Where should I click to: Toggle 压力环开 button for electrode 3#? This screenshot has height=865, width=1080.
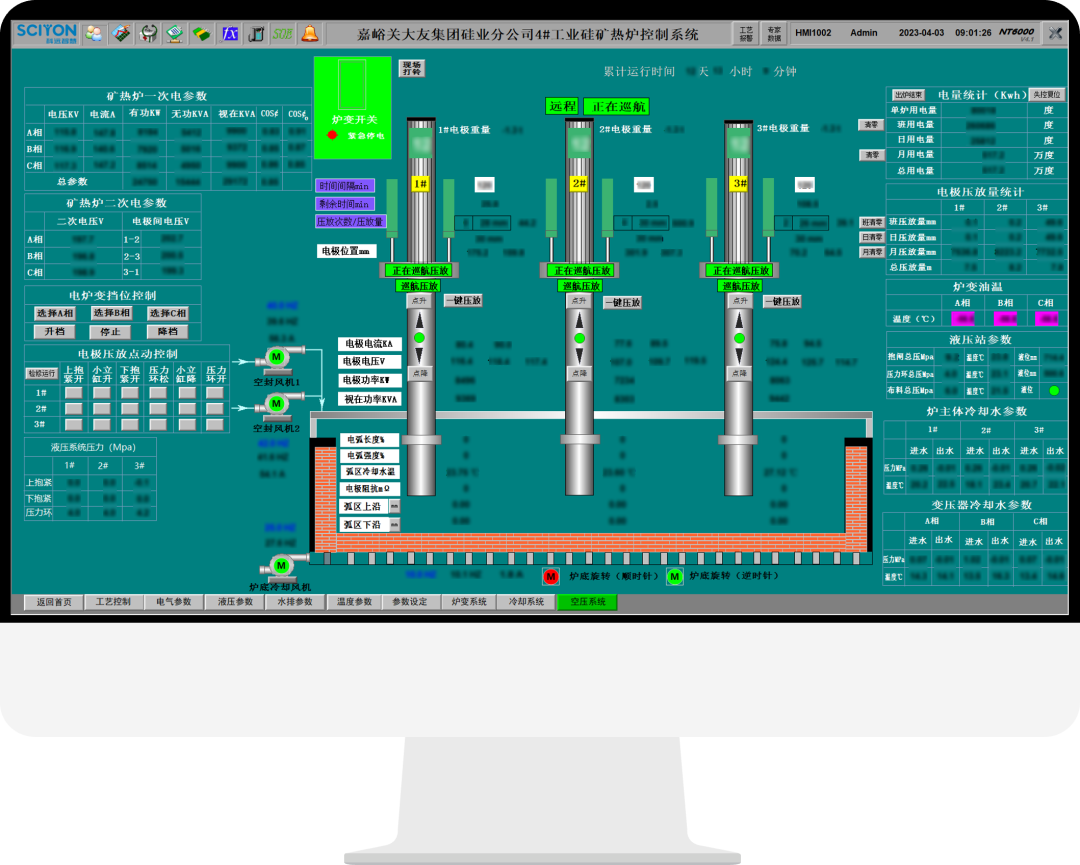click(x=215, y=424)
